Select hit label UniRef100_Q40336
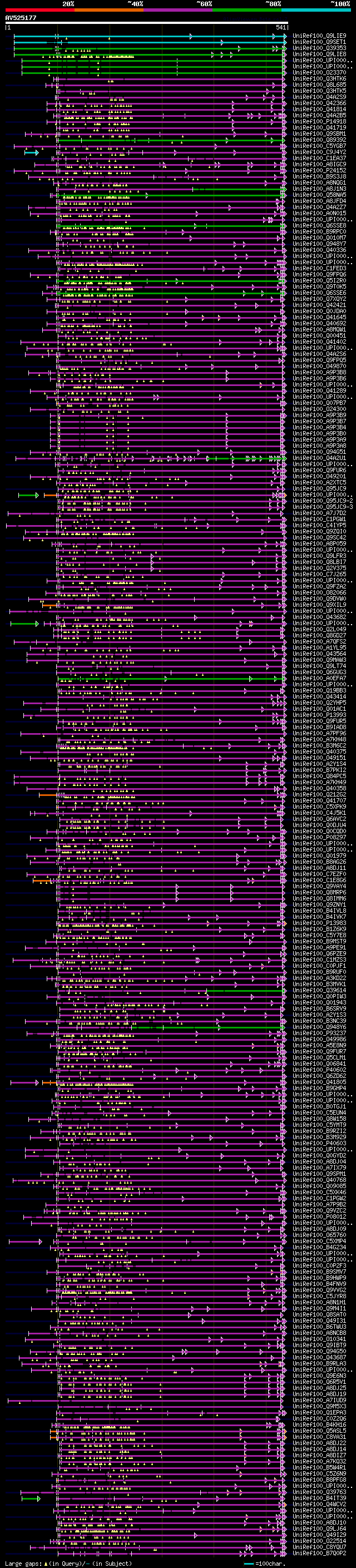This screenshot has width=356, height=1568. click(x=319, y=250)
